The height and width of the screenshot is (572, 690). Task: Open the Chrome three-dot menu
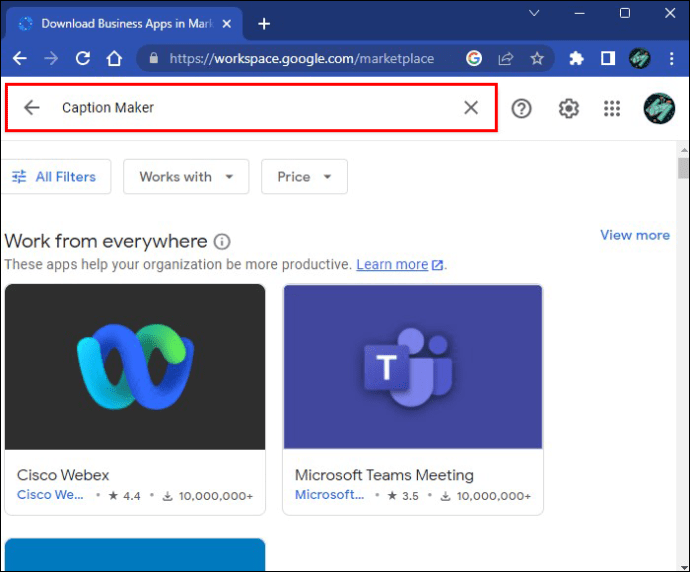(672, 58)
